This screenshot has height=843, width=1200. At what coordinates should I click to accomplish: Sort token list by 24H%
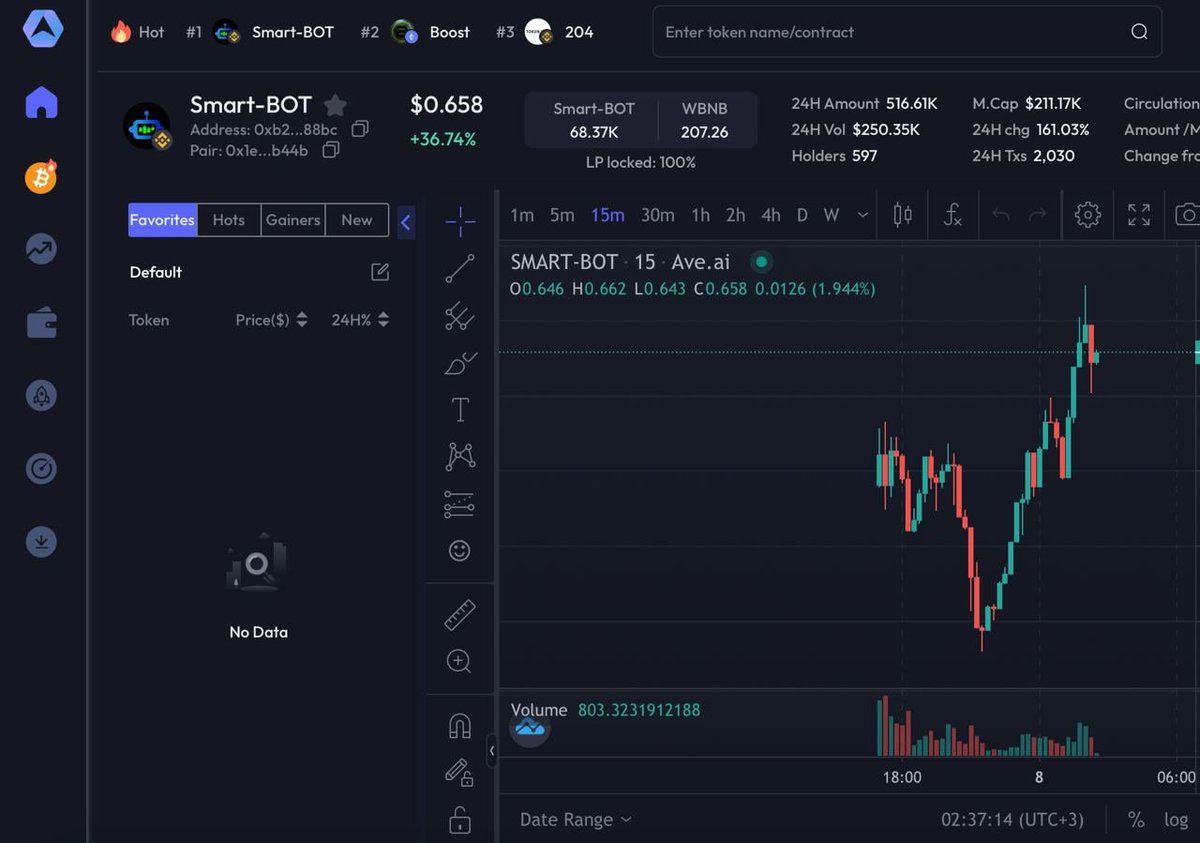pyautogui.click(x=360, y=320)
